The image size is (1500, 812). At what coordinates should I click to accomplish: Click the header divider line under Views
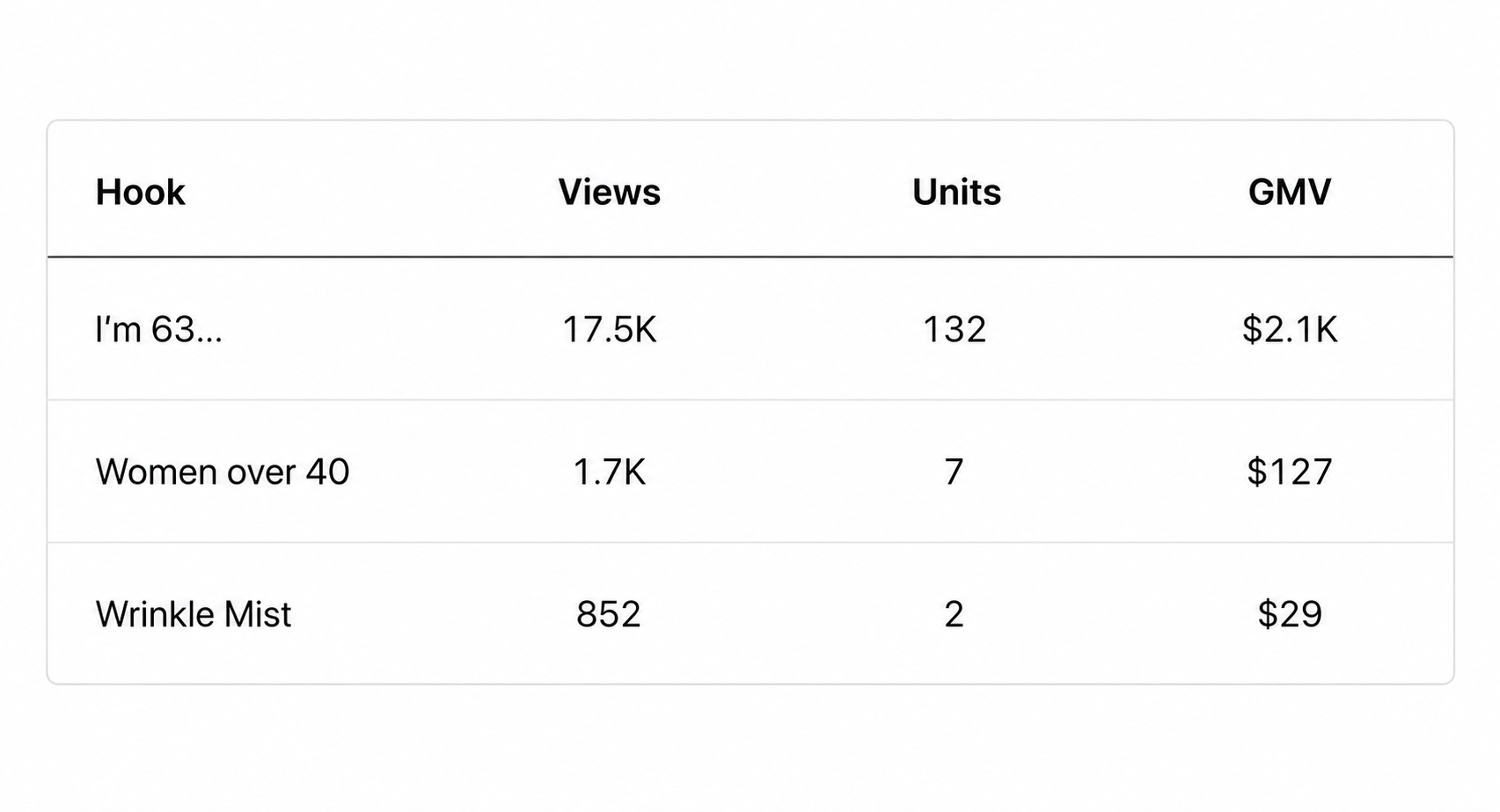pos(609,257)
